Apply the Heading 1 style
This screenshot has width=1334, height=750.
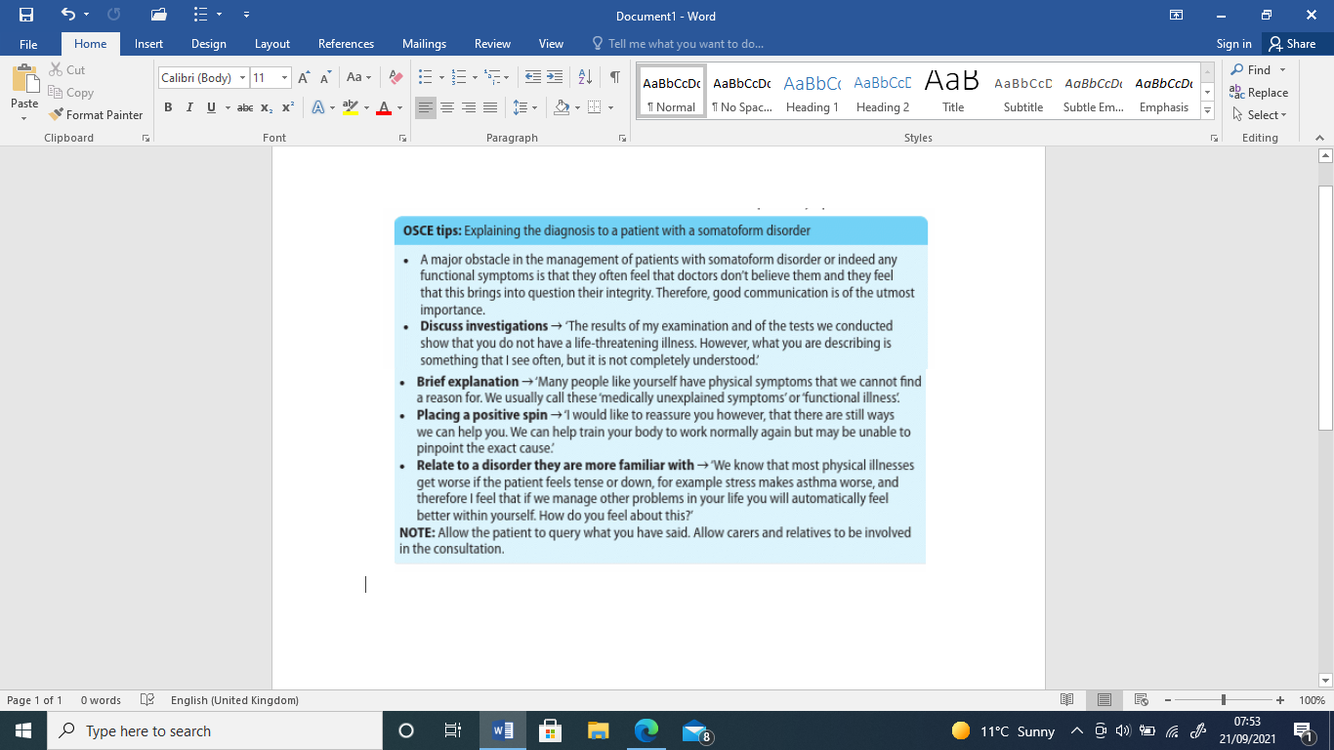[x=812, y=90]
